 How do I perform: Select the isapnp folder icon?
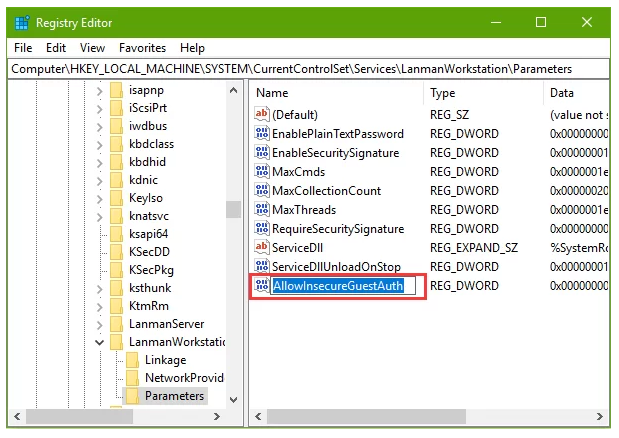tap(116, 90)
